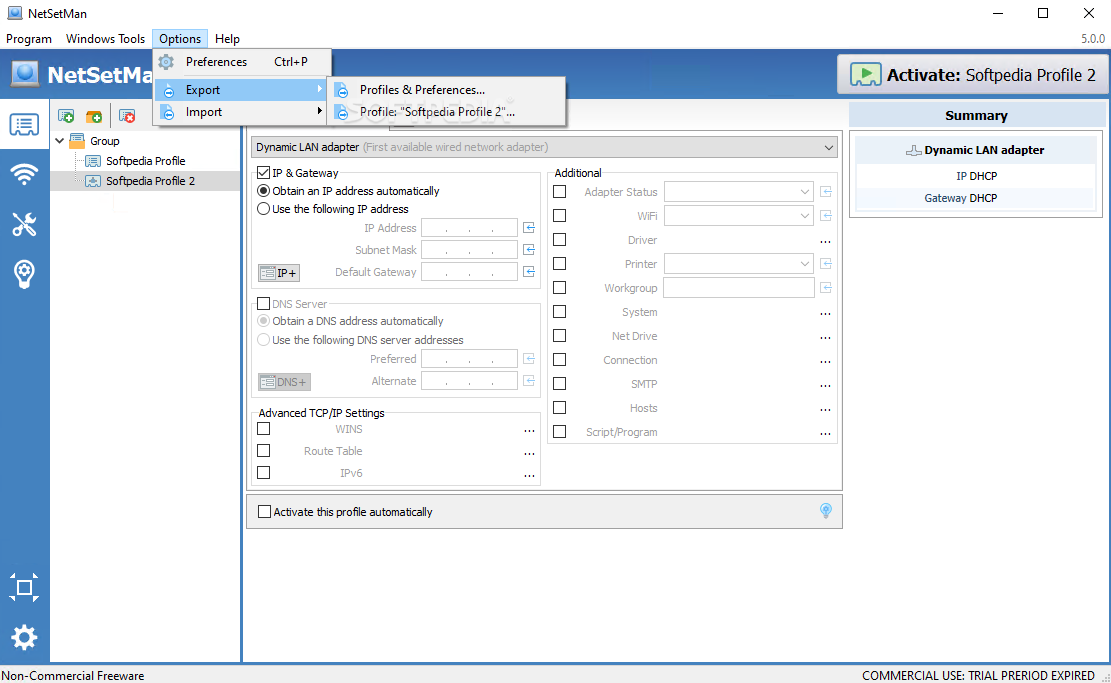Open the Program menu
Viewport: 1111px width, 683px height.
click(x=29, y=39)
